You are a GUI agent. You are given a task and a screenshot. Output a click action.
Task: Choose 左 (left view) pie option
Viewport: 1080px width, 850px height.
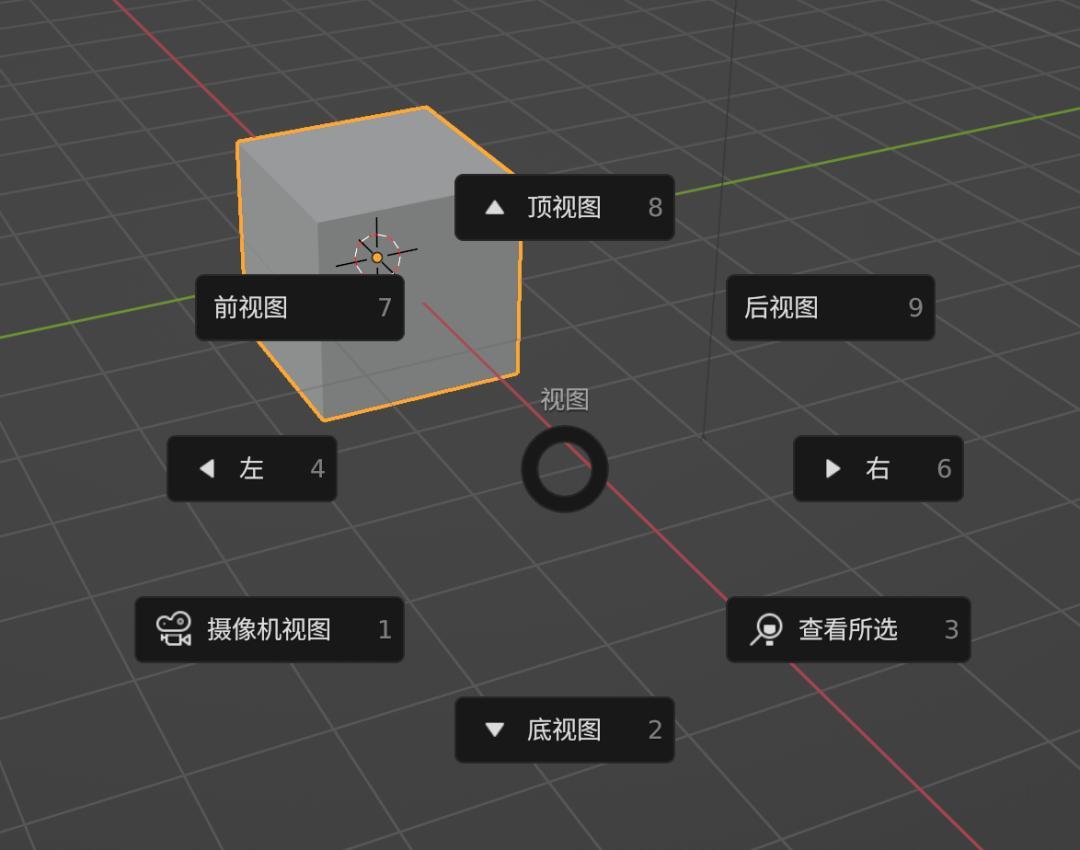tap(251, 468)
